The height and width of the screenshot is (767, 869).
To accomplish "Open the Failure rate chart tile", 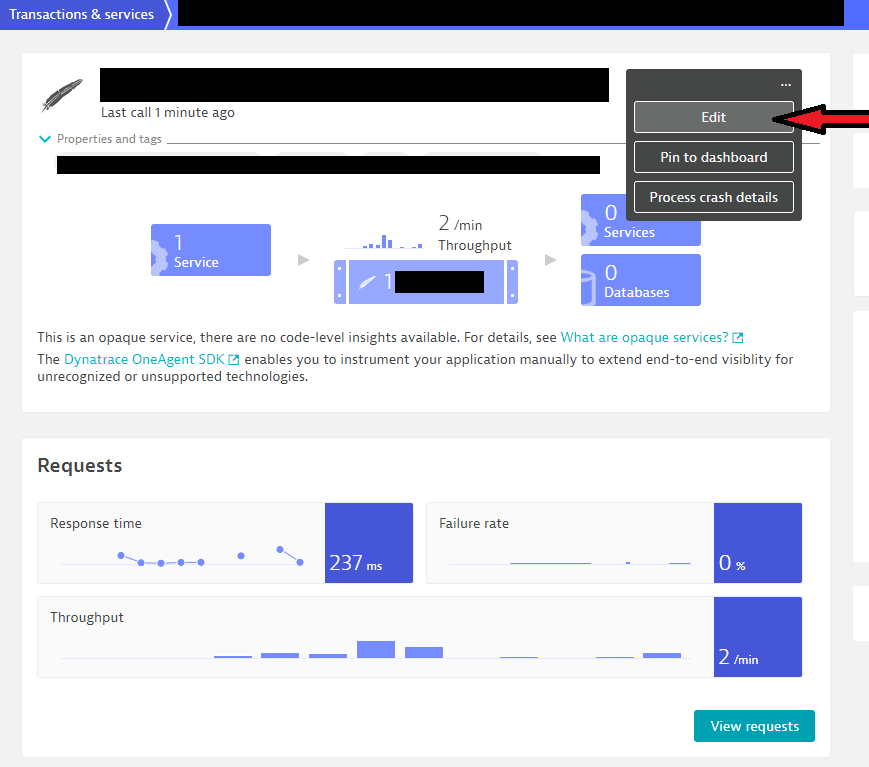I will pyautogui.click(x=614, y=543).
